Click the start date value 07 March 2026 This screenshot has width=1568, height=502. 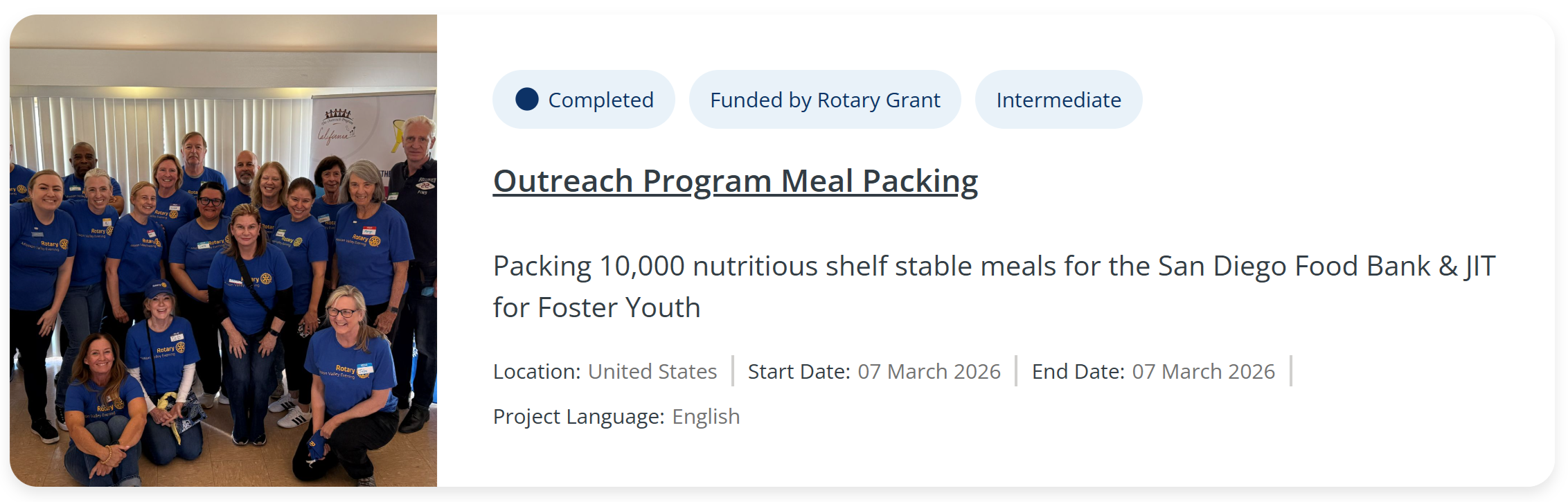tap(929, 372)
